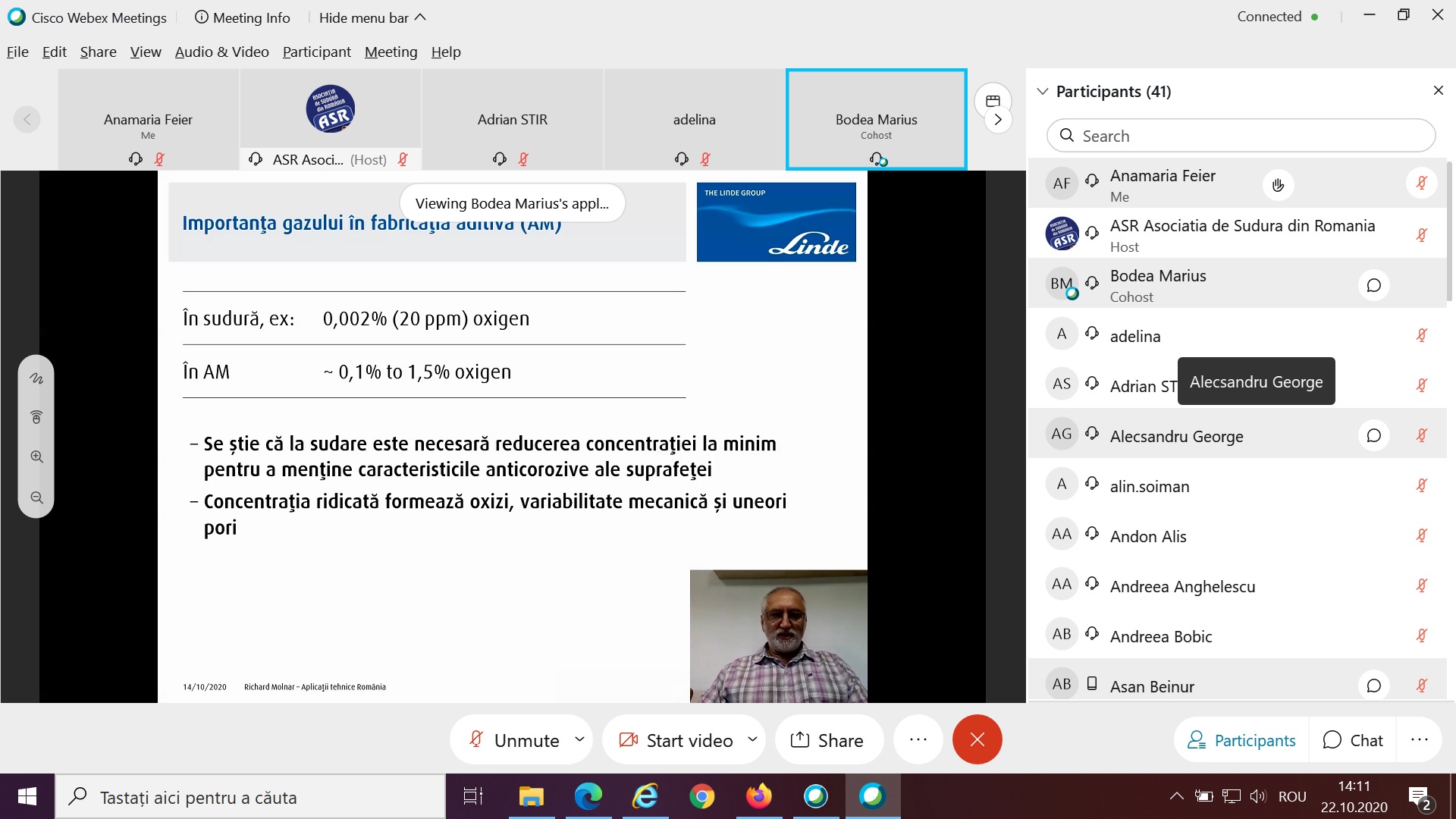Open chat with Bodea Marius via bubble icon
This screenshot has height=819, width=1456.
click(1373, 286)
